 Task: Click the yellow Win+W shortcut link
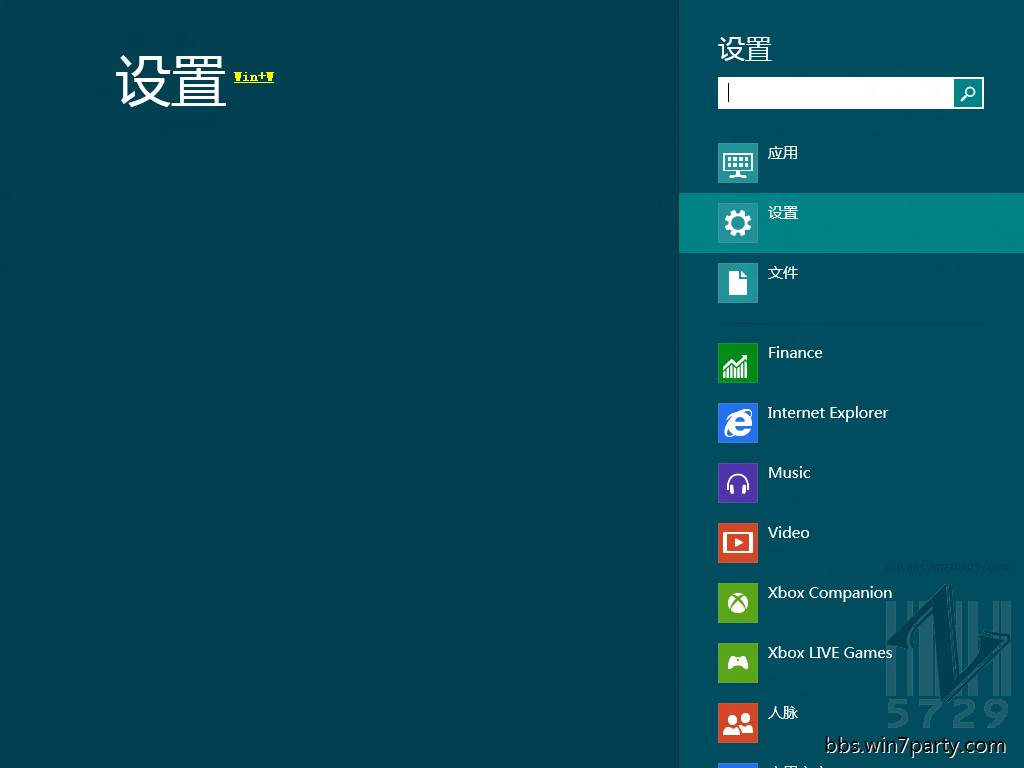pyautogui.click(x=254, y=77)
